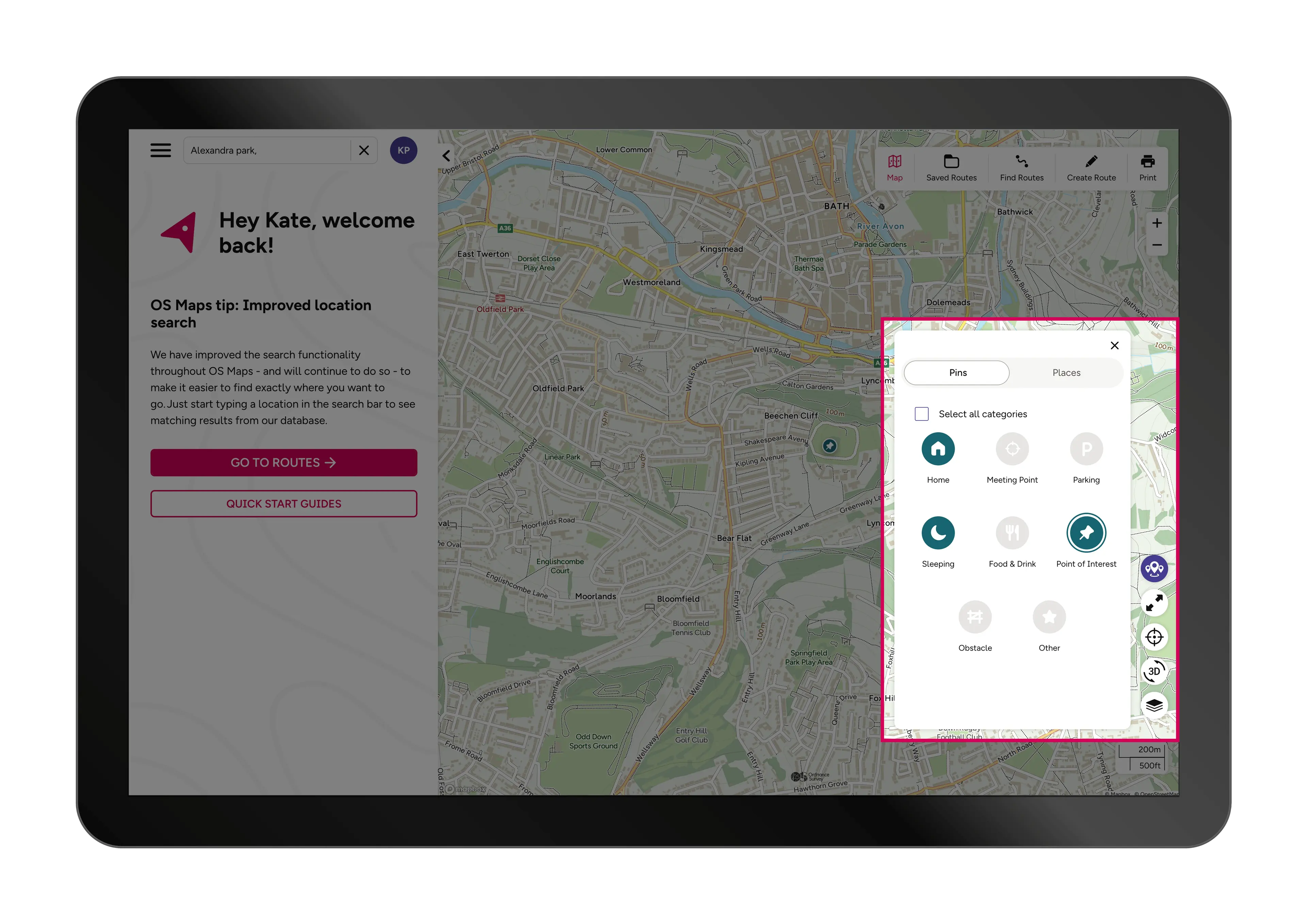Click the Dolemeads map label
The height and width of the screenshot is (924, 1307).
pyautogui.click(x=948, y=302)
